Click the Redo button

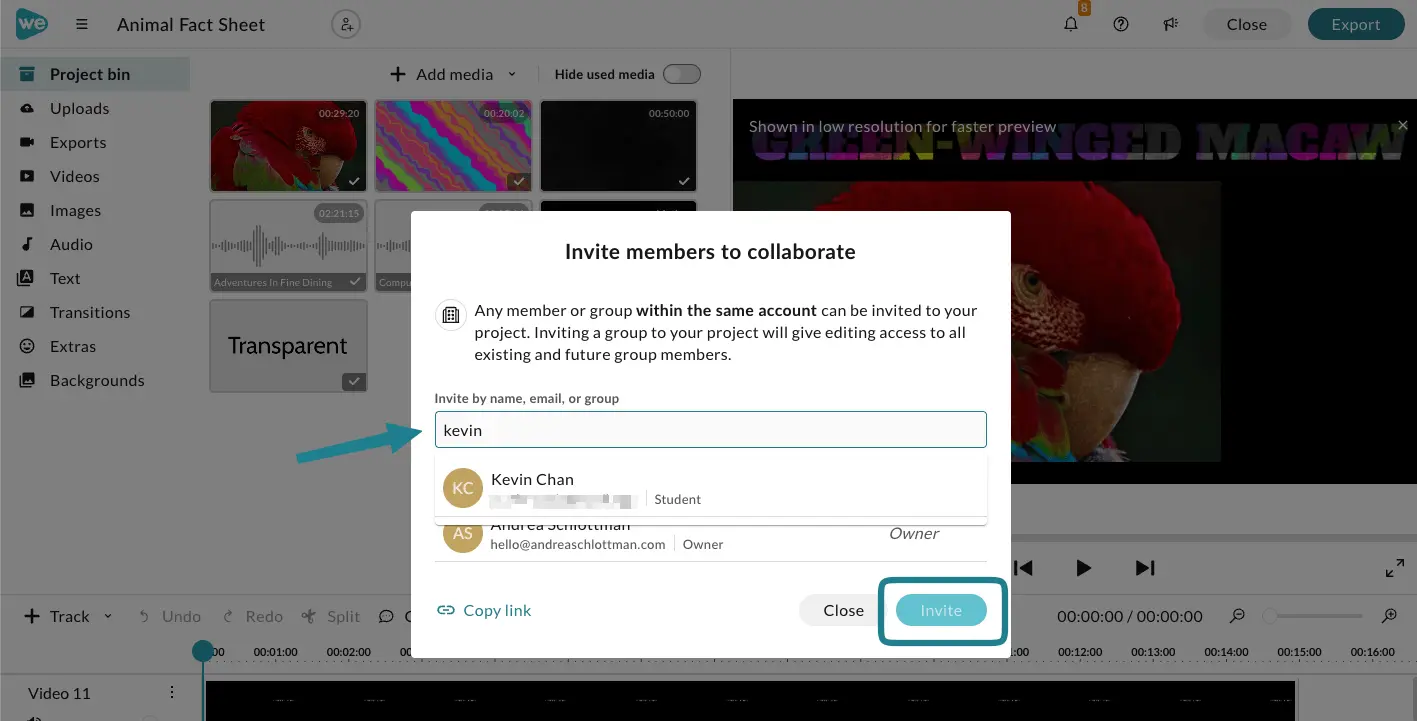point(252,616)
